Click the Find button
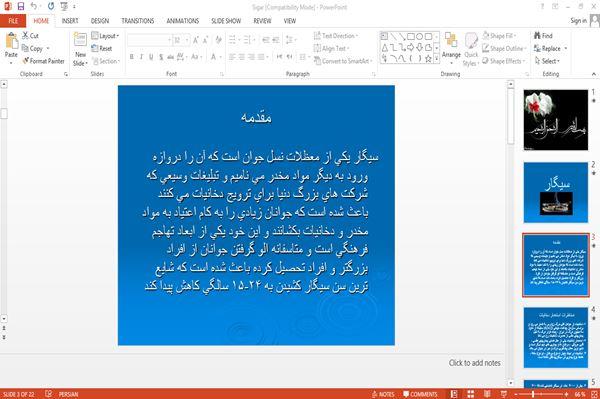 click(x=543, y=36)
